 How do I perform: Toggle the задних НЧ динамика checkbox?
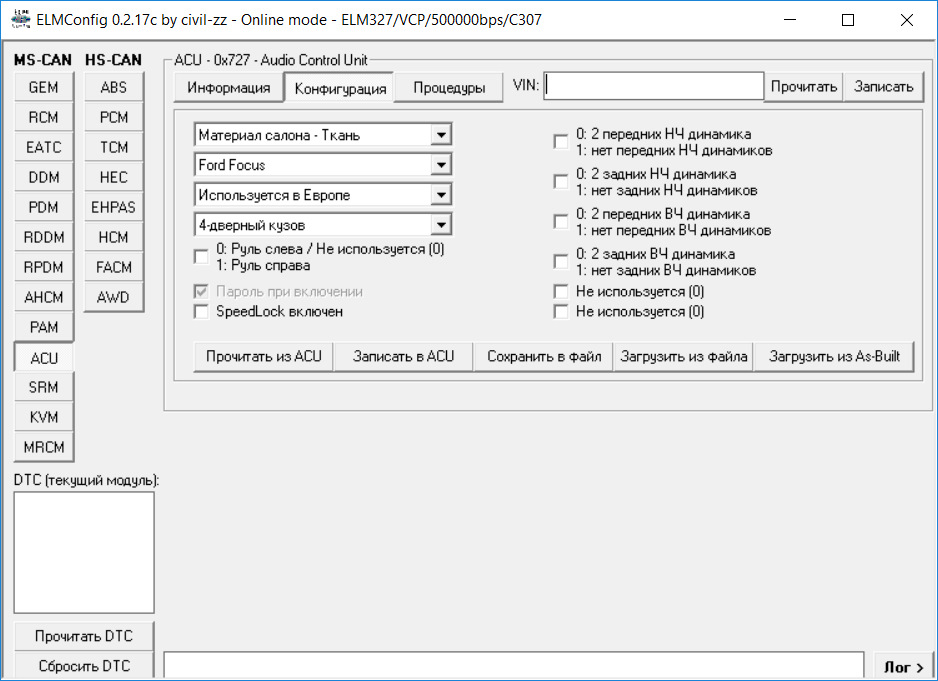point(561,182)
